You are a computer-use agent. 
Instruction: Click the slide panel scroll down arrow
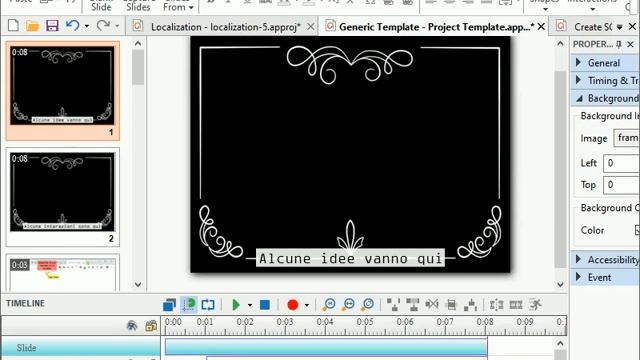tap(138, 284)
